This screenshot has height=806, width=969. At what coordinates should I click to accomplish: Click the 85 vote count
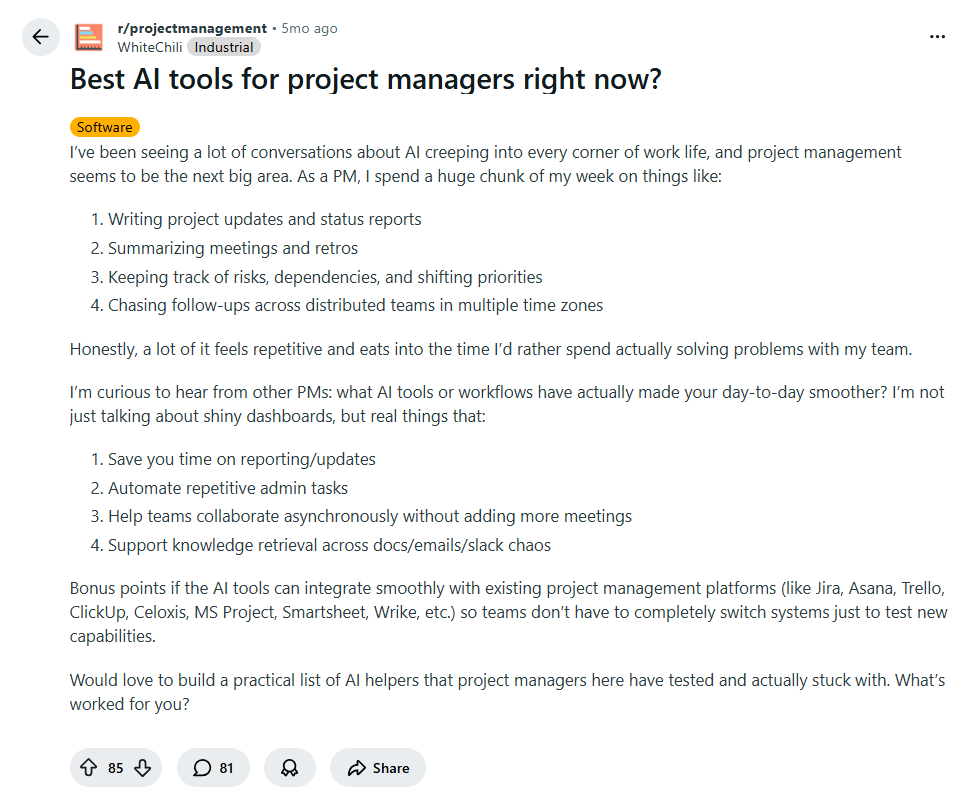116,768
